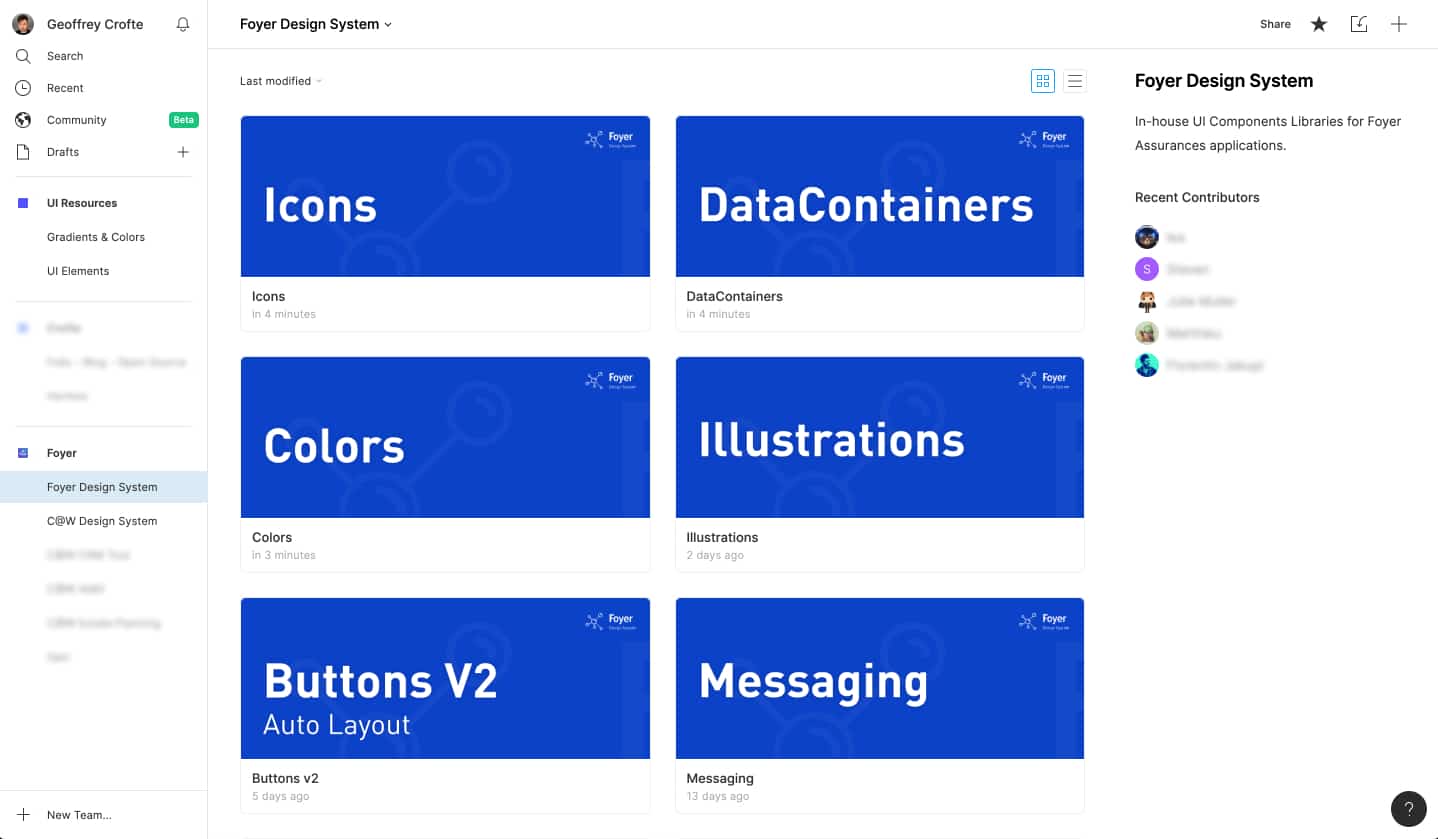Click the Geoffrey Crofte profile avatar
Screen dimensions: 1438x839
23,24
